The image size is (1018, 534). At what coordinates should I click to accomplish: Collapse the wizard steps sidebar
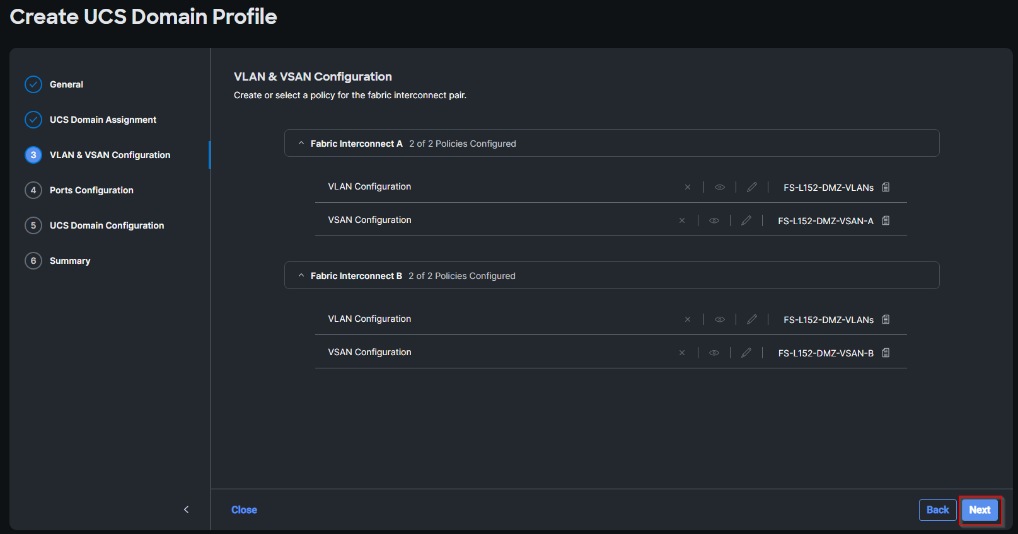tap(186, 510)
